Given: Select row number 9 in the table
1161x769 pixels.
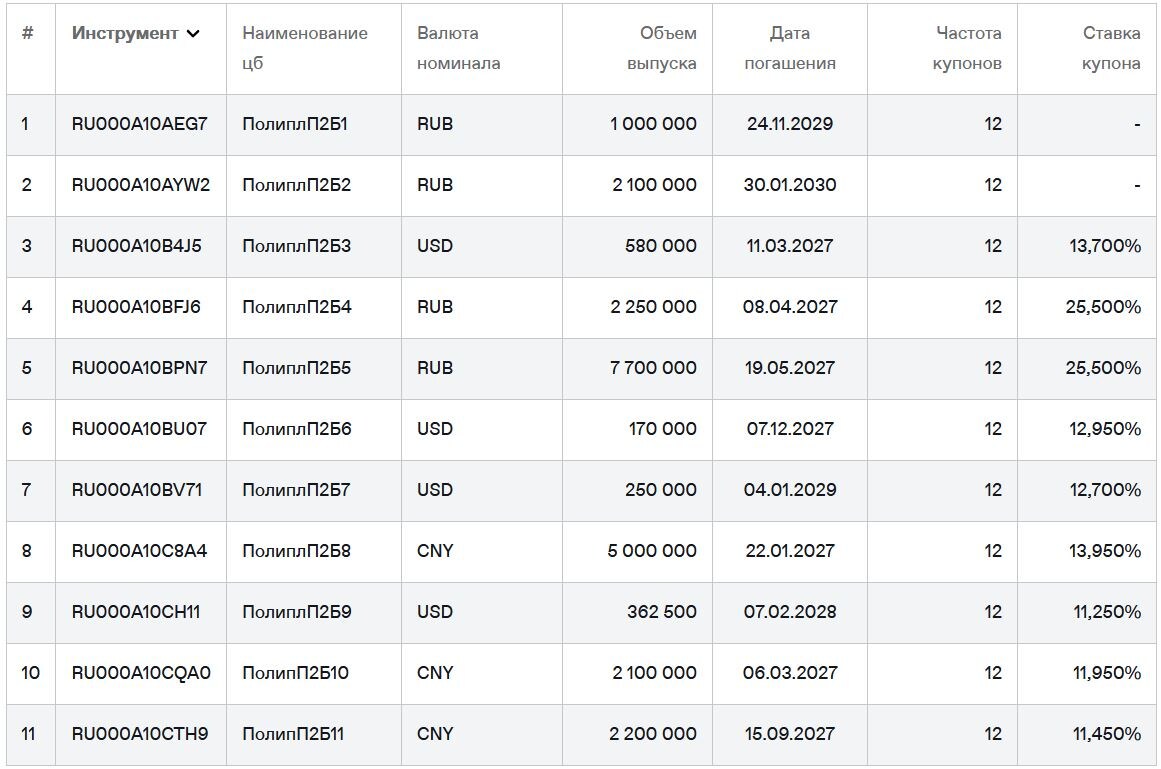Looking at the screenshot, I should coord(29,612).
